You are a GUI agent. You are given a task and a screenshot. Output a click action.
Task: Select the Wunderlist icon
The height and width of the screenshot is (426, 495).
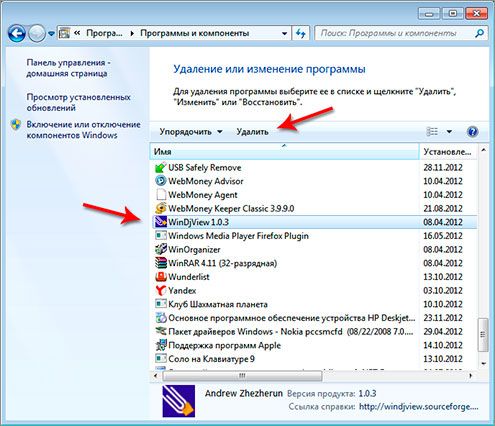click(x=161, y=277)
